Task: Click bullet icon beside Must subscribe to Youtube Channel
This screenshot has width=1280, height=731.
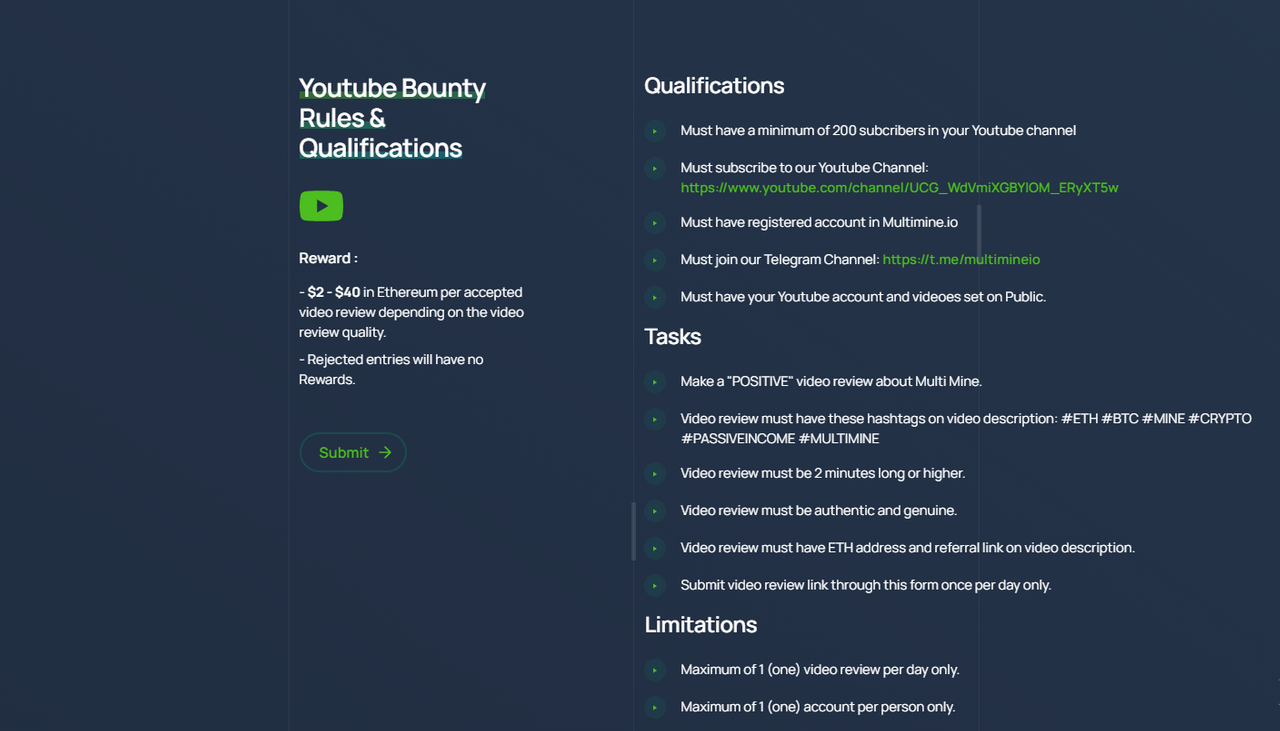Action: 655,168
